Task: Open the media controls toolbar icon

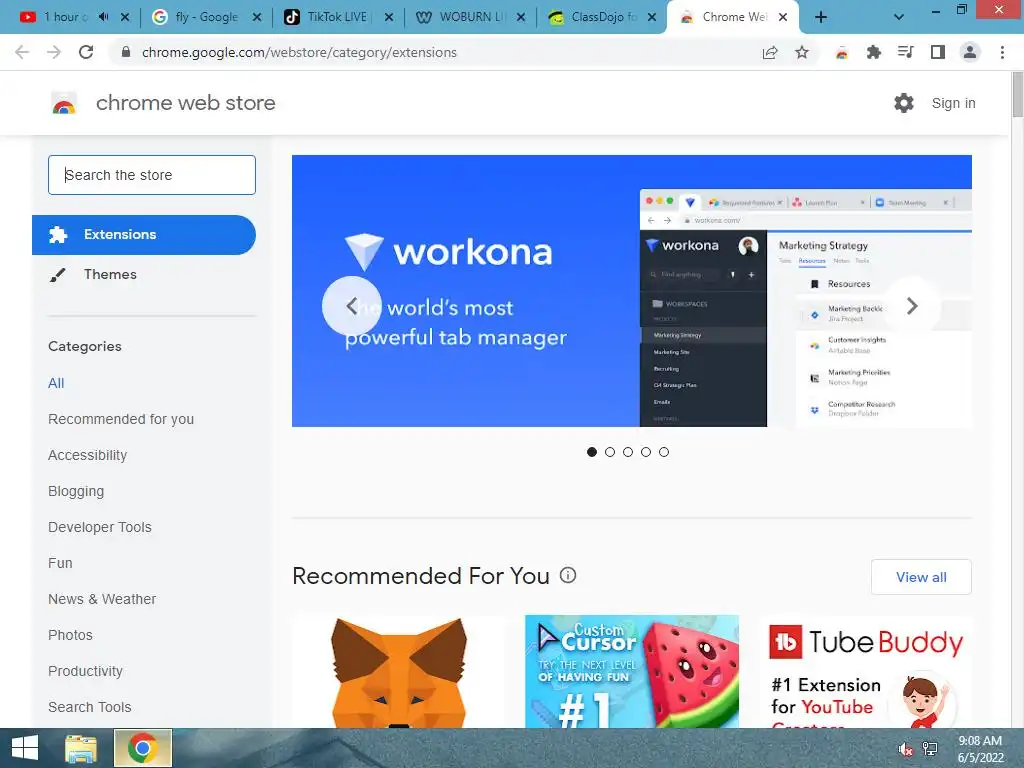Action: click(x=906, y=52)
